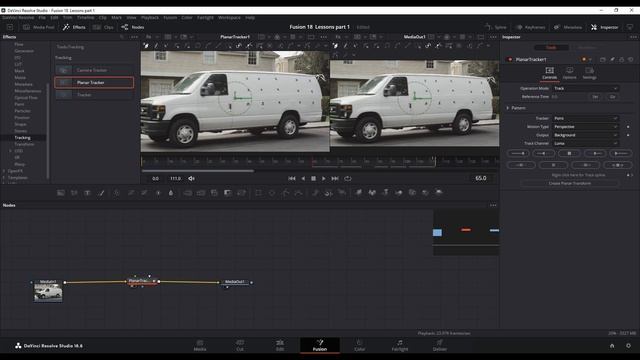The image size is (640, 360).
Task: Go to the Fairlight page
Action: coord(400,345)
